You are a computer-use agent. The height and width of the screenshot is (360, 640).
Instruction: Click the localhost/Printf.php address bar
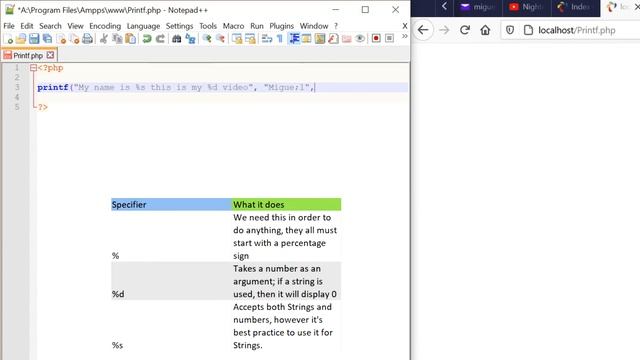pos(576,30)
